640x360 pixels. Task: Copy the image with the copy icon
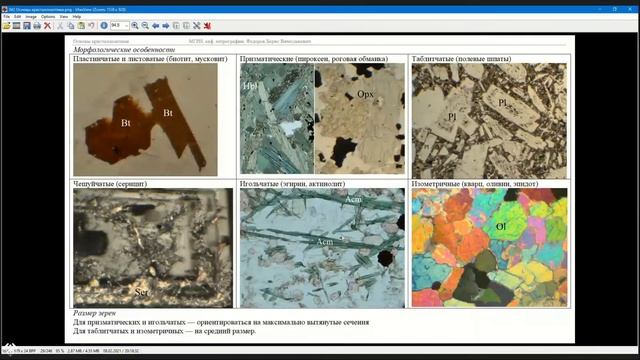[x=71, y=26]
